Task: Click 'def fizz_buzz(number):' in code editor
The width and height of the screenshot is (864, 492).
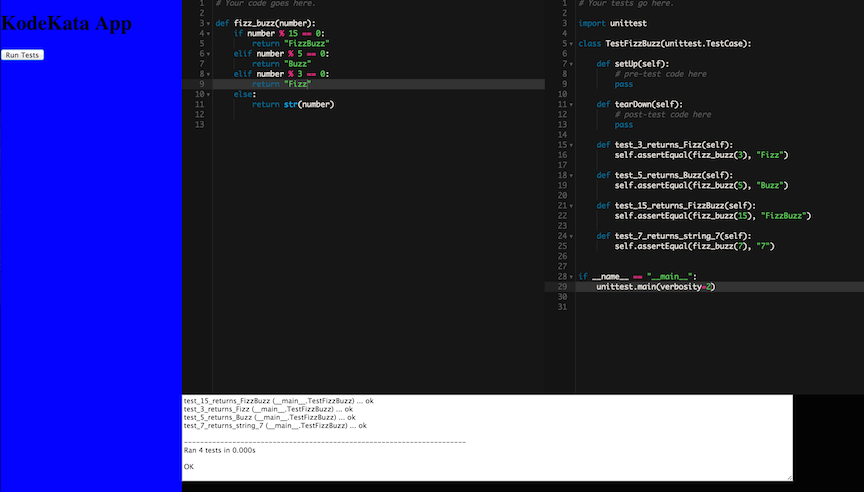Action: pyautogui.click(x=265, y=23)
